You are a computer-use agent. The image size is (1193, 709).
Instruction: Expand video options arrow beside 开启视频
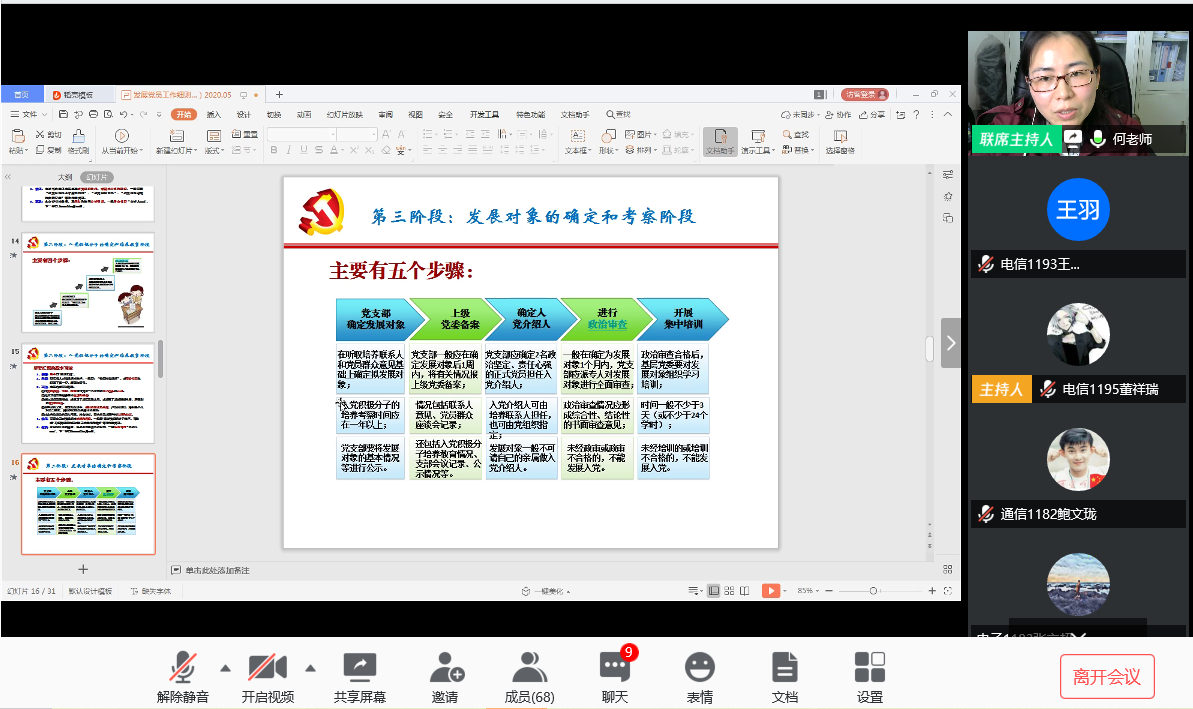click(x=310, y=668)
